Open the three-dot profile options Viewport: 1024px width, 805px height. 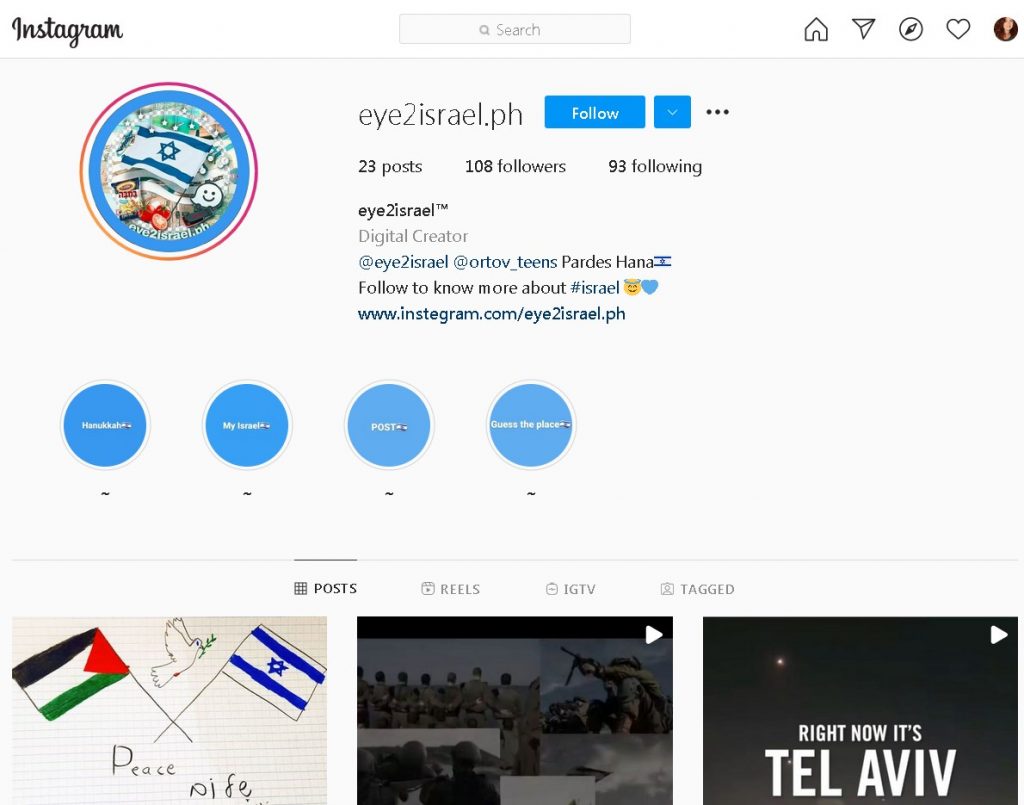(717, 112)
